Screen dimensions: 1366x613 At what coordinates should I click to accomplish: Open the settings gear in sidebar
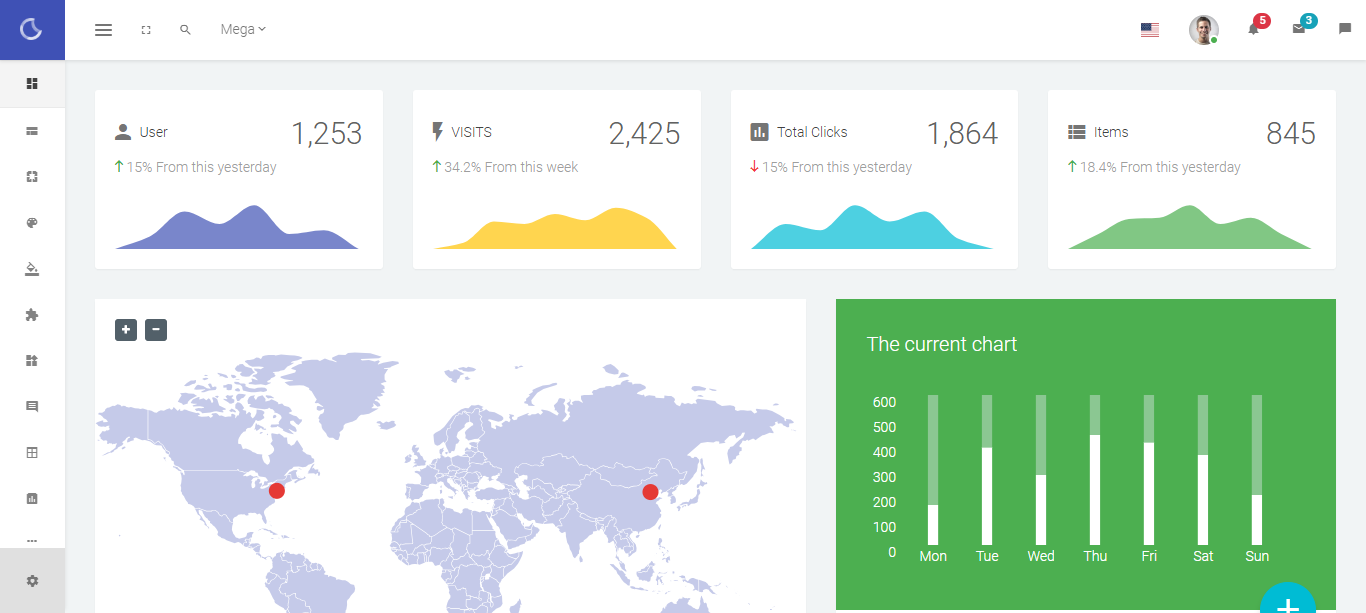tap(32, 581)
